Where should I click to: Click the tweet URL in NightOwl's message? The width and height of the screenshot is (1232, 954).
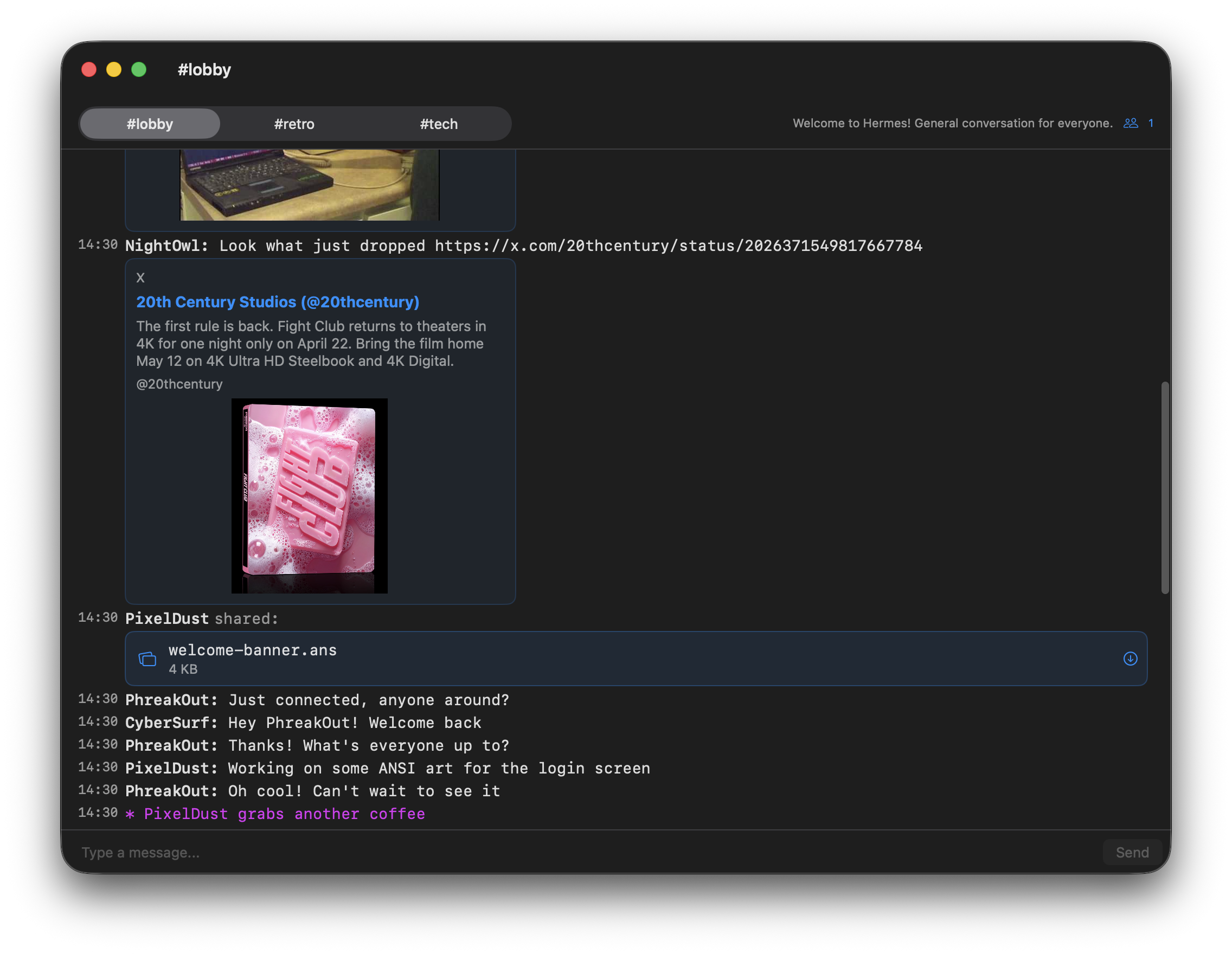677,245
